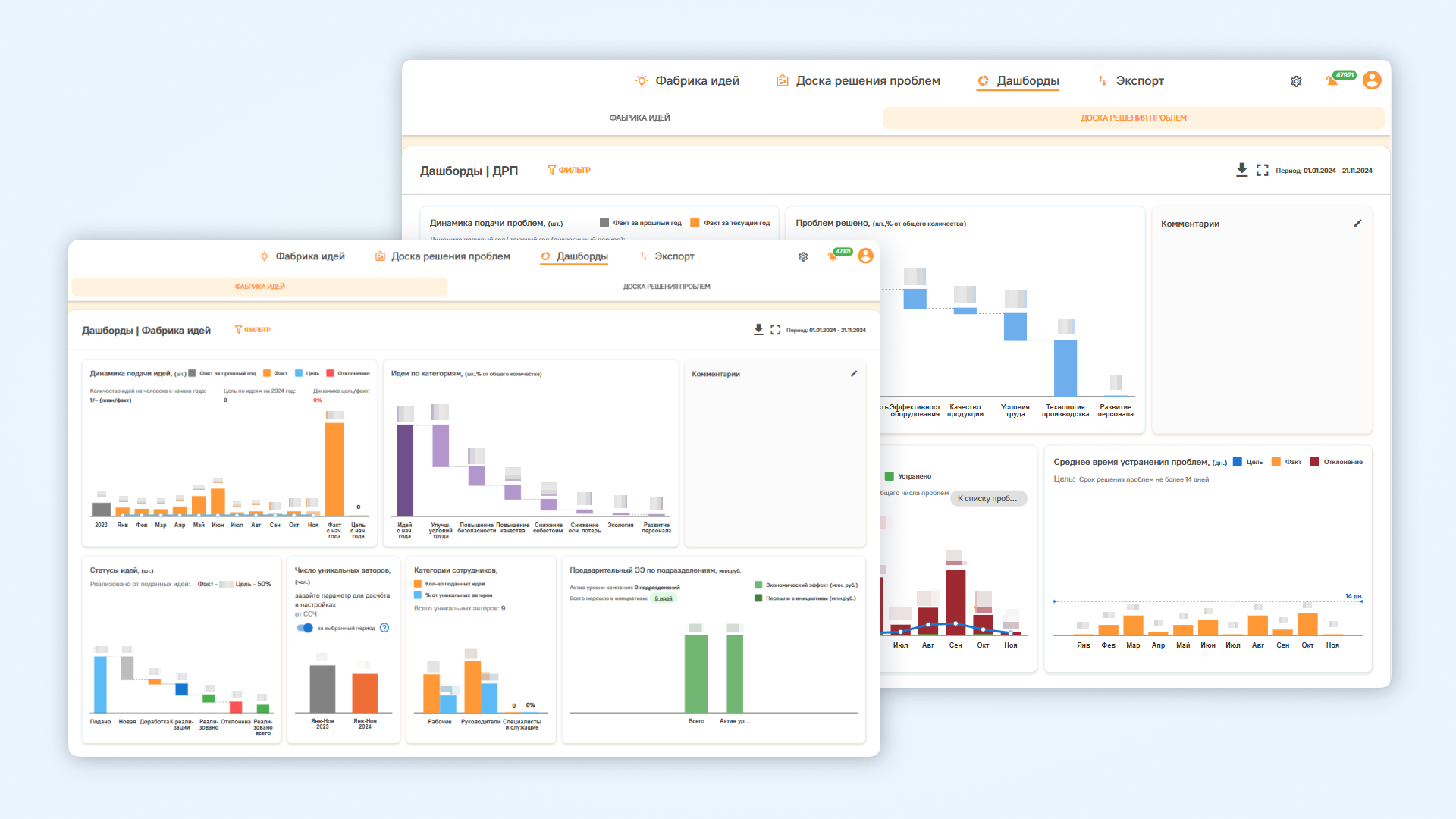Click blue Цель legend swatch in Среднее время chart

1238,462
